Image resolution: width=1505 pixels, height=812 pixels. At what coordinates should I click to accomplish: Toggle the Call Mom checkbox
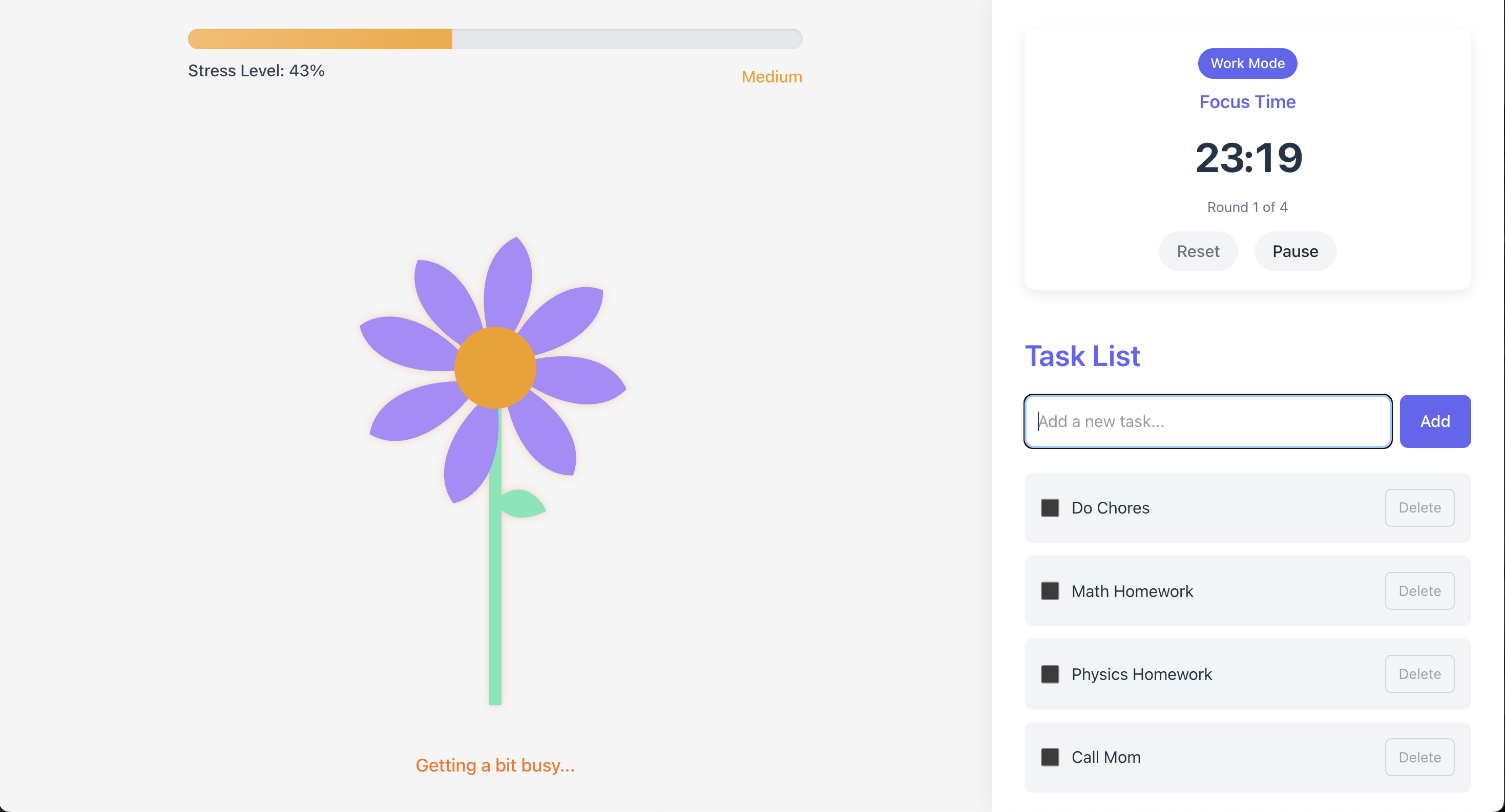1049,757
